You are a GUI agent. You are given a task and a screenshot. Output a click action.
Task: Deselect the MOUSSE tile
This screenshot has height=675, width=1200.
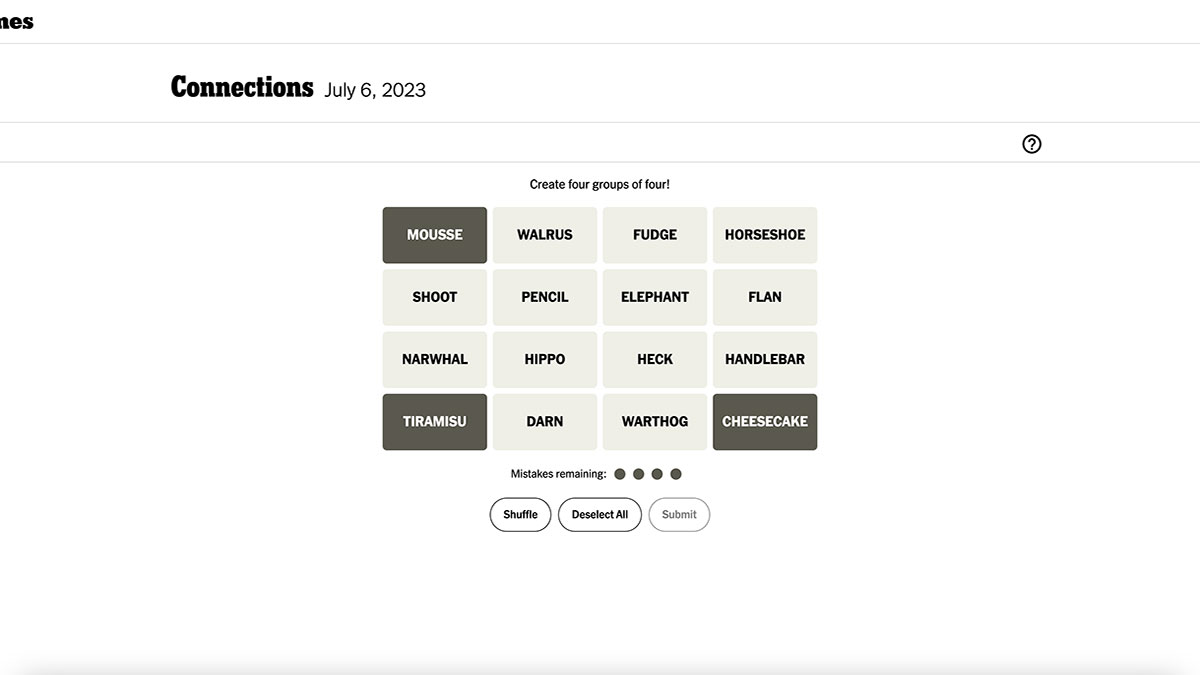click(x=435, y=235)
